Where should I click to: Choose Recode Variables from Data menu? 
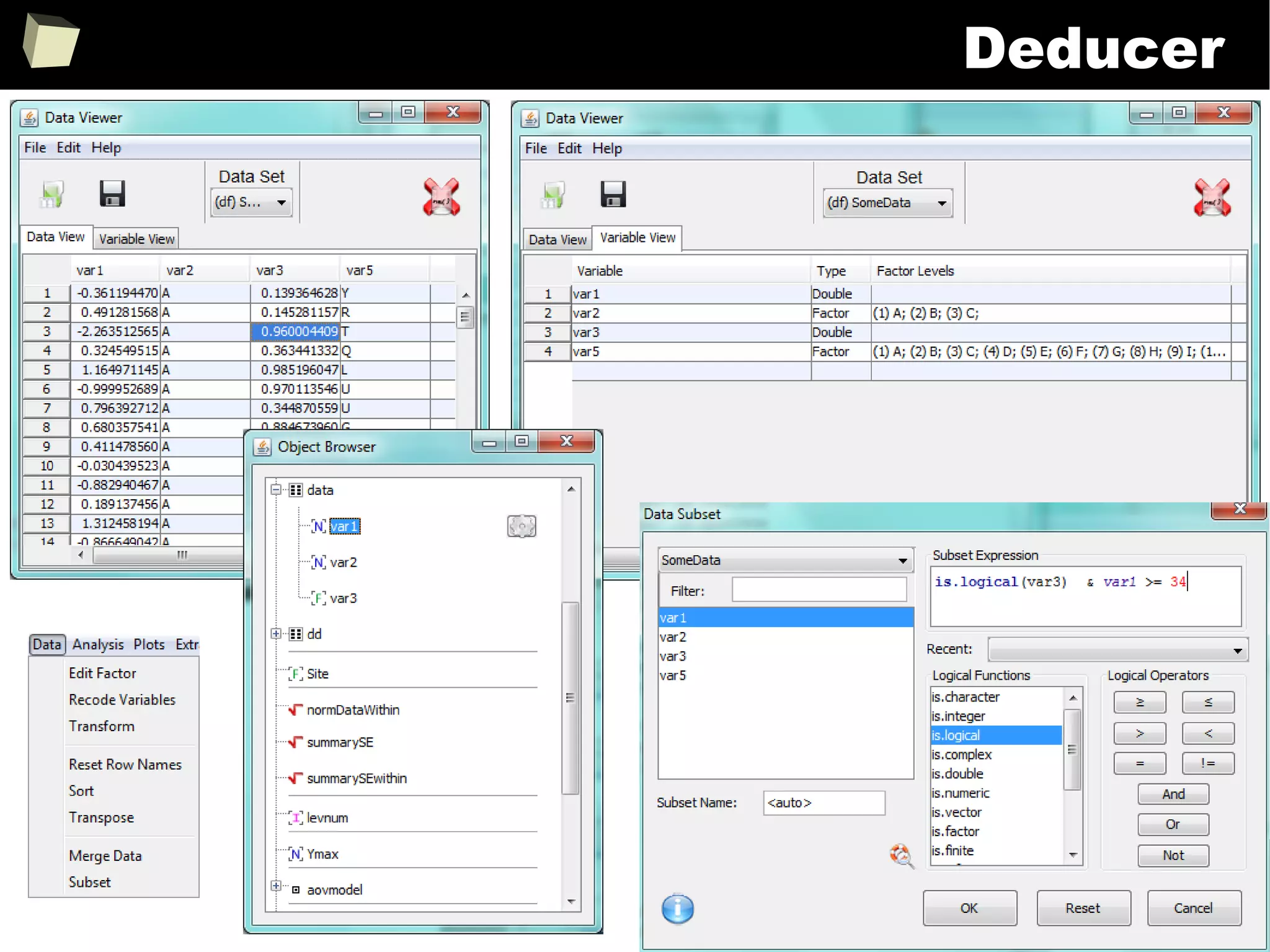[x=122, y=700]
